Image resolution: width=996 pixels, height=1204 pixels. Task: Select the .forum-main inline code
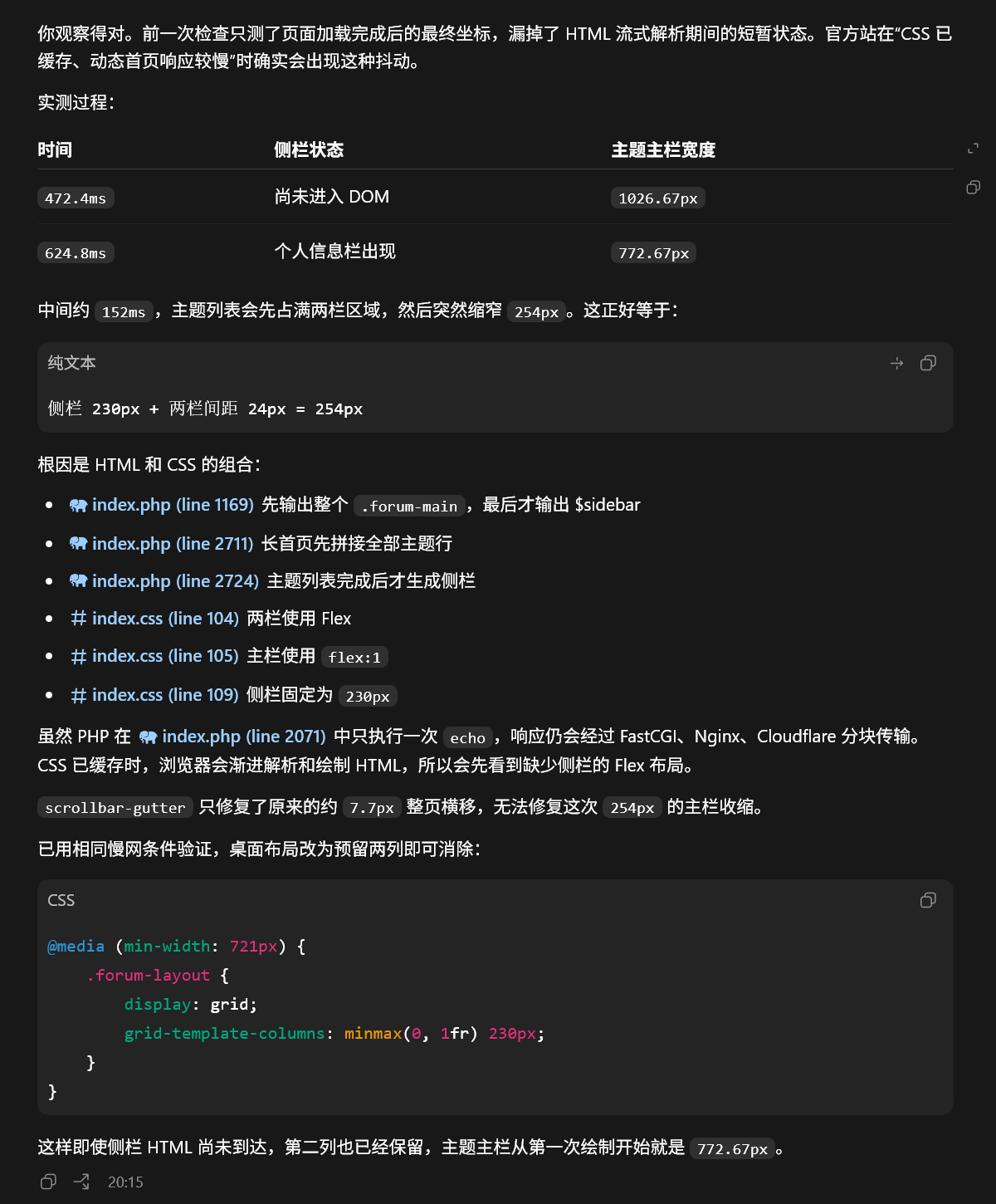[x=409, y=506]
